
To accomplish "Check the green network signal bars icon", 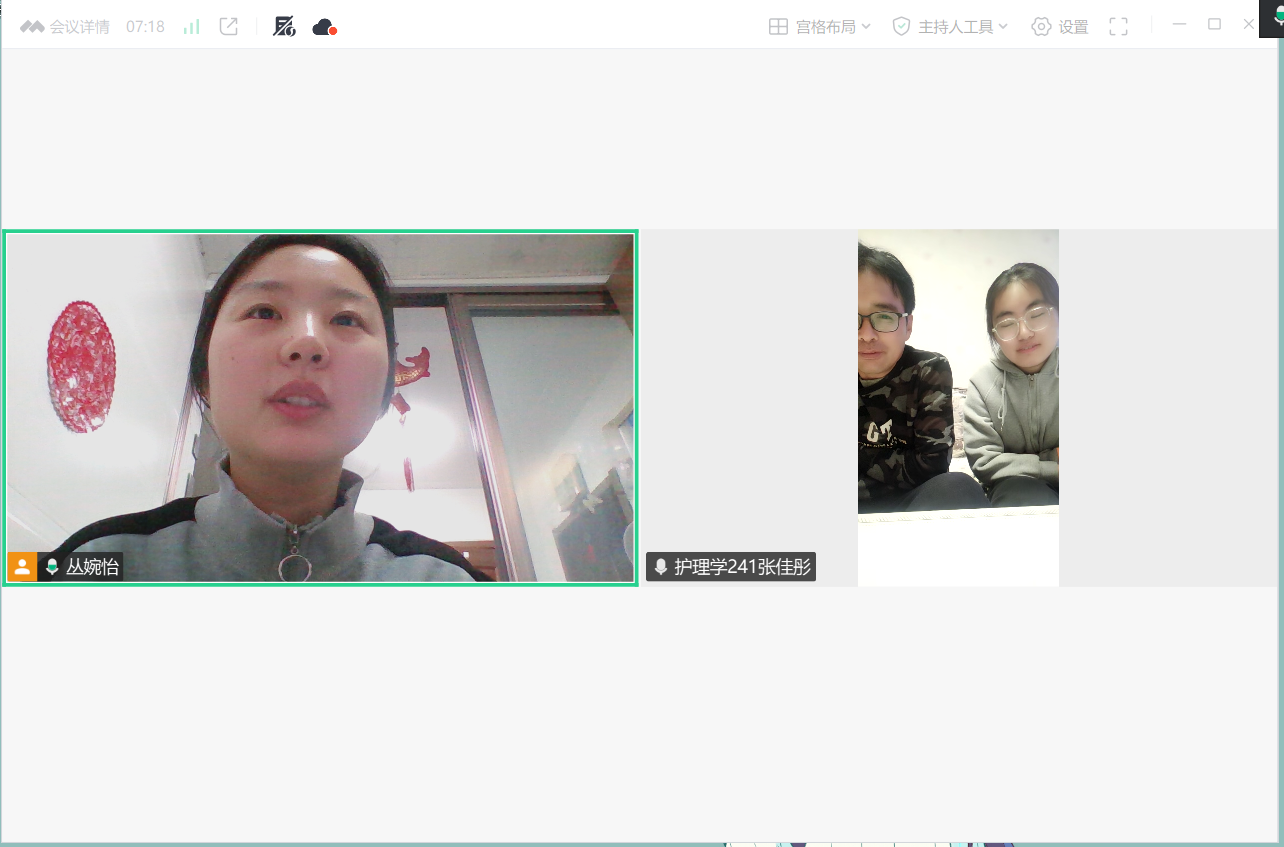I will tap(191, 27).
